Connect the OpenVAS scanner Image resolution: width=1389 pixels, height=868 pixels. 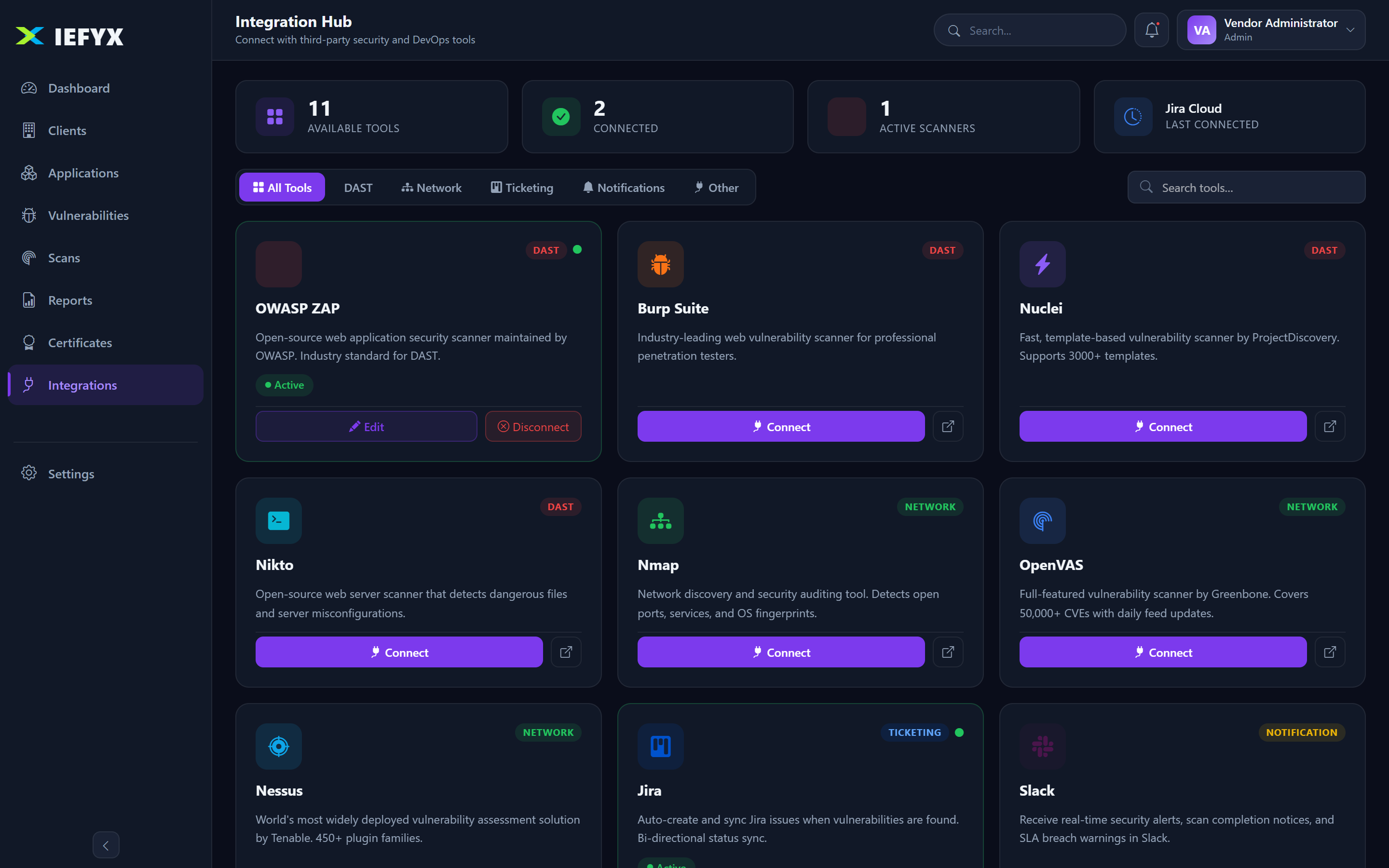[1163, 652]
